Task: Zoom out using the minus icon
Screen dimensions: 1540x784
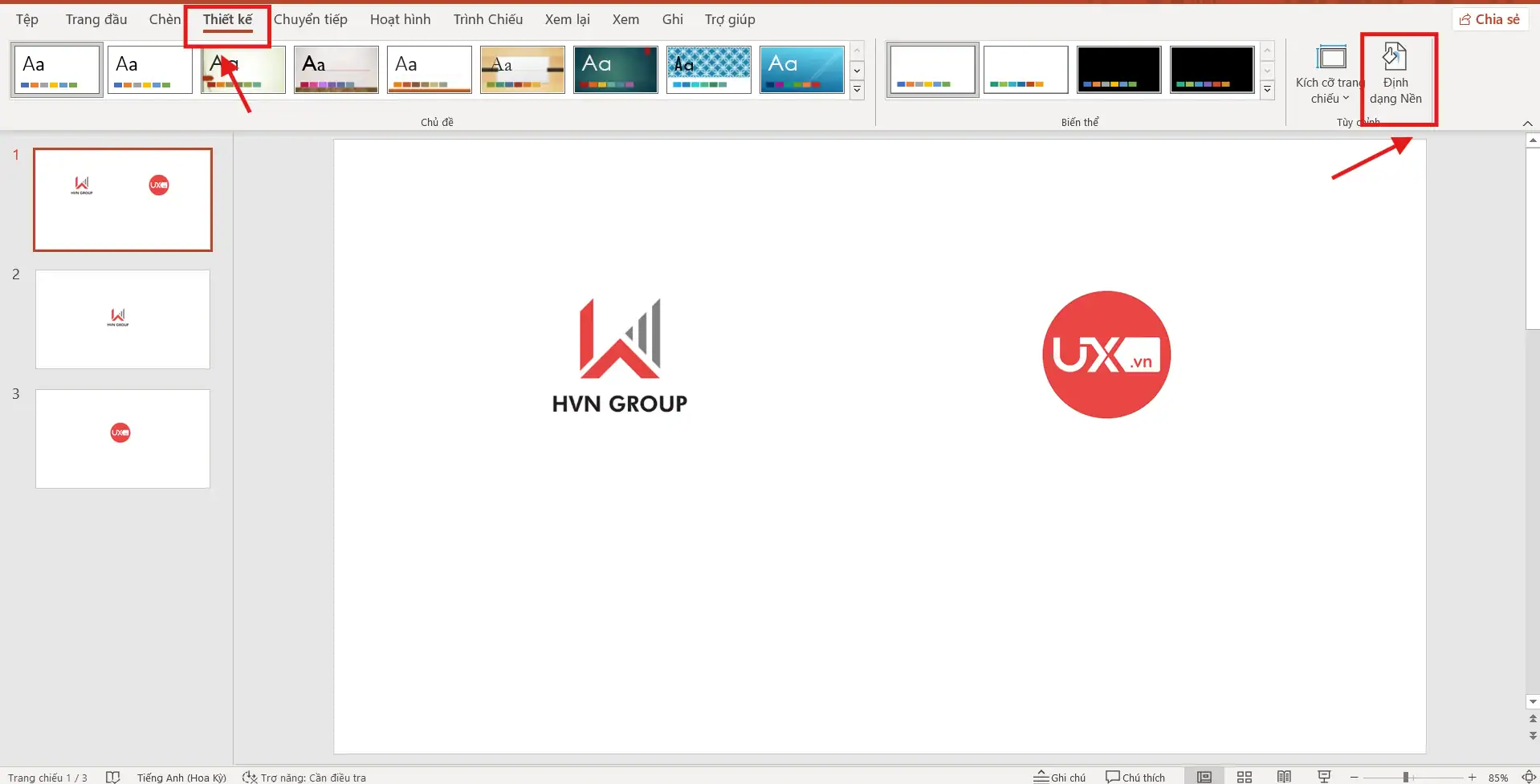Action: (1353, 776)
